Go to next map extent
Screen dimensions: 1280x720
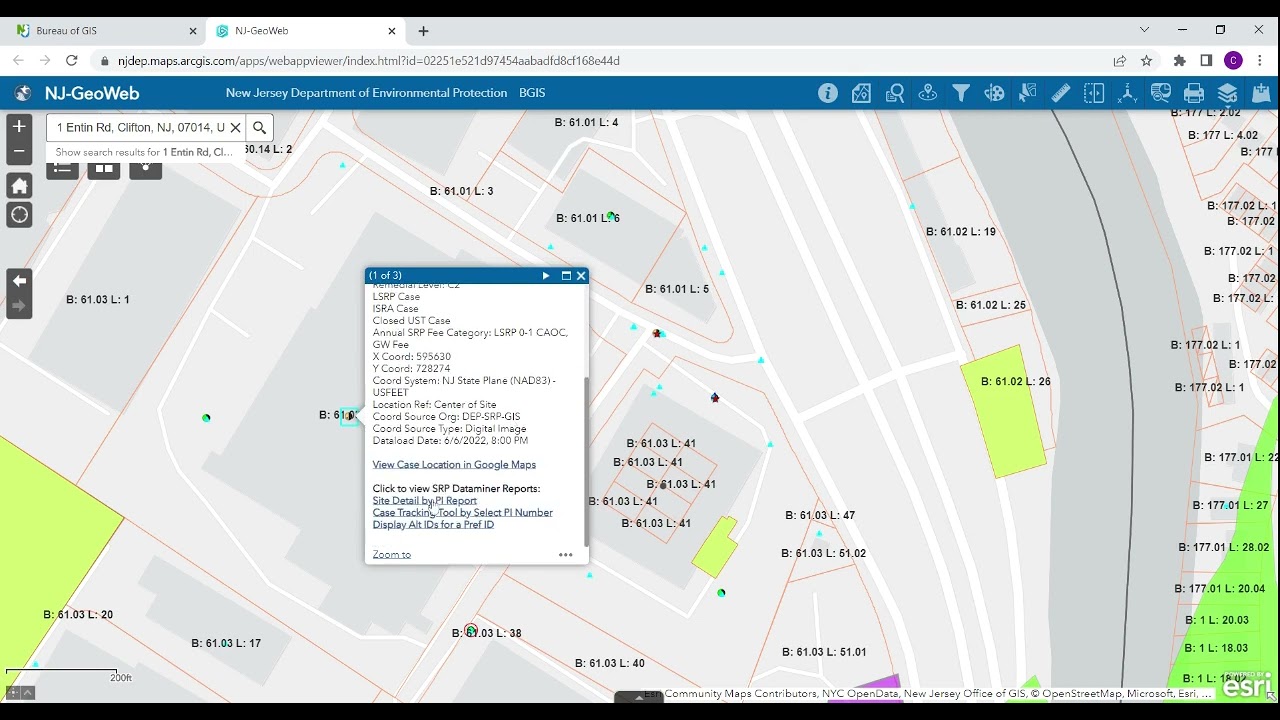point(19,306)
